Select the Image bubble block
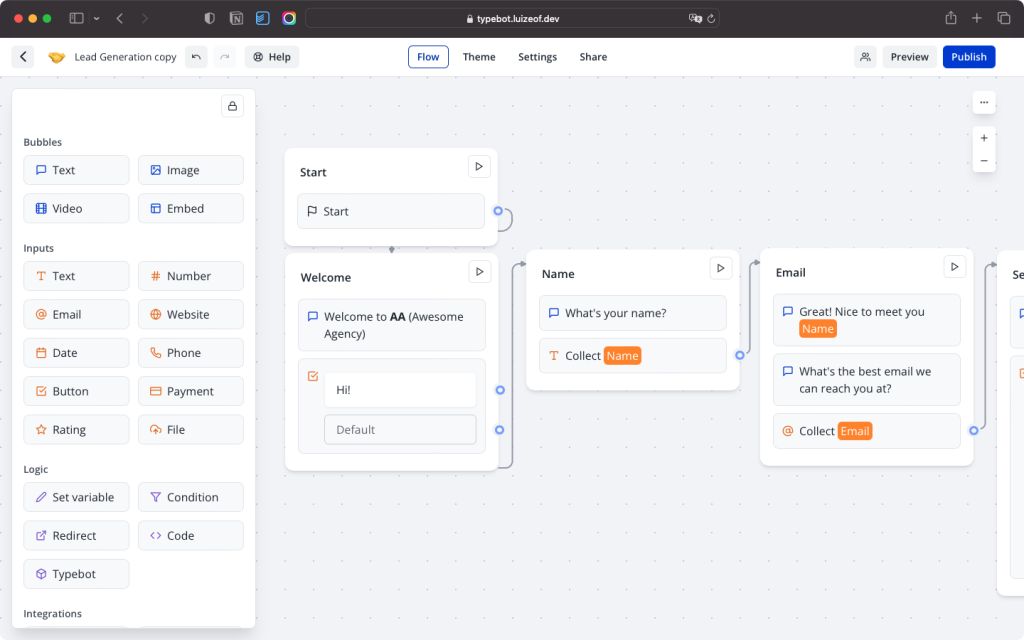 pos(191,170)
